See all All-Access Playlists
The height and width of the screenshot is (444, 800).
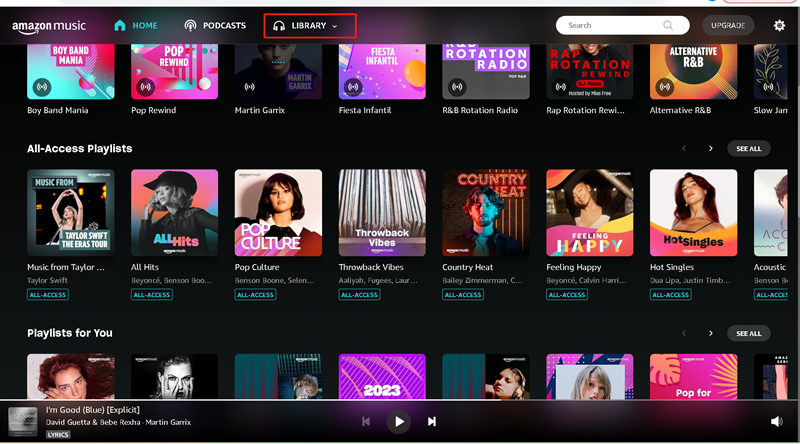tap(748, 149)
